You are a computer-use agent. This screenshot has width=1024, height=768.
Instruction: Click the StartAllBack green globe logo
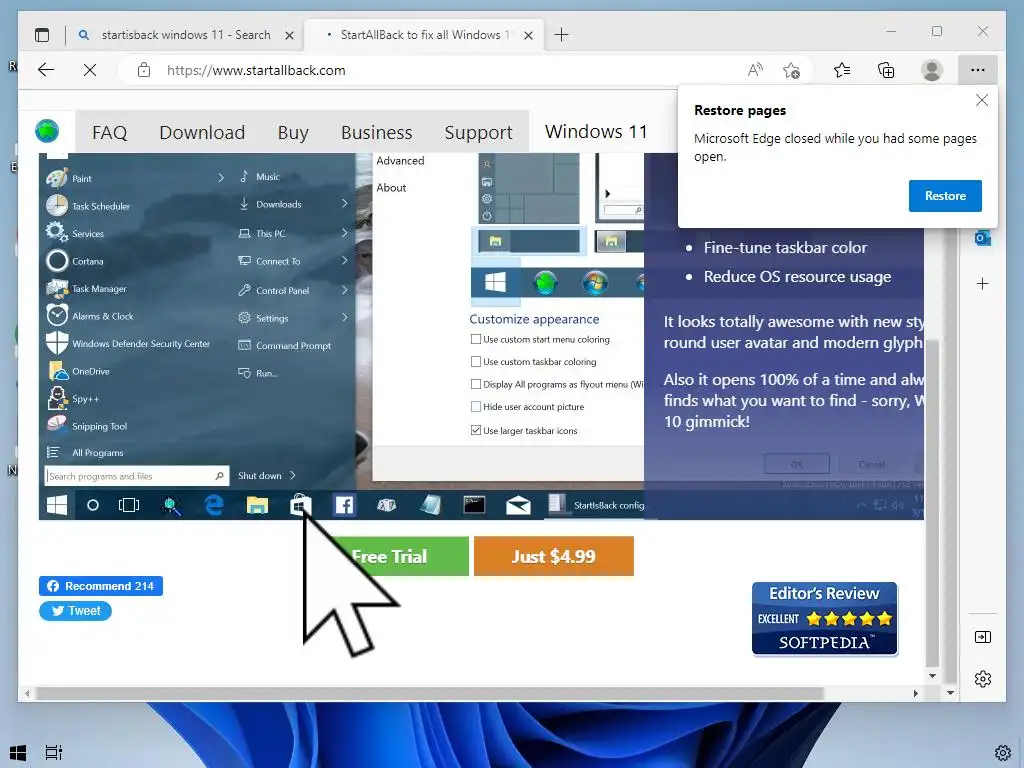coord(47,131)
